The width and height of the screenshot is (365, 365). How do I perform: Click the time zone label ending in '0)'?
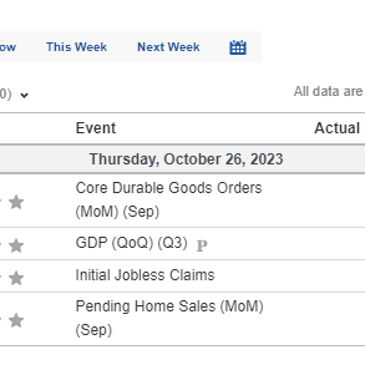[x=6, y=94]
